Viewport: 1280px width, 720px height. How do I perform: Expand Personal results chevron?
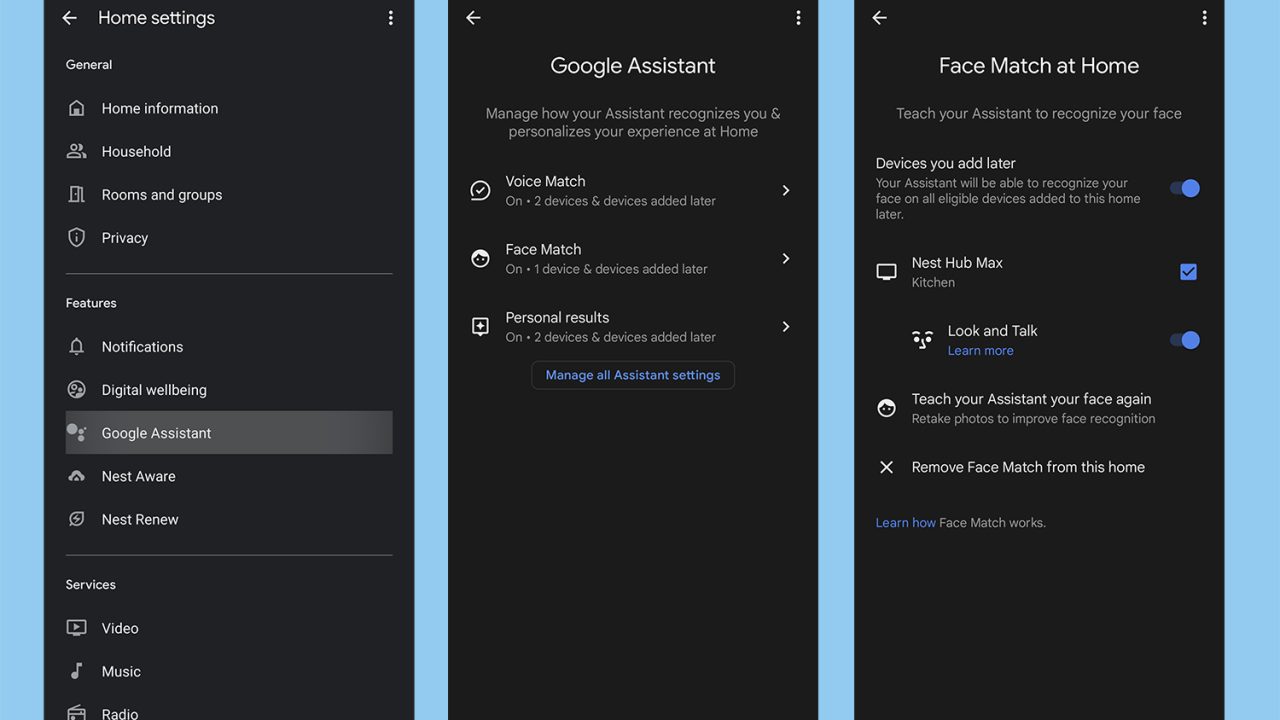[x=786, y=326]
